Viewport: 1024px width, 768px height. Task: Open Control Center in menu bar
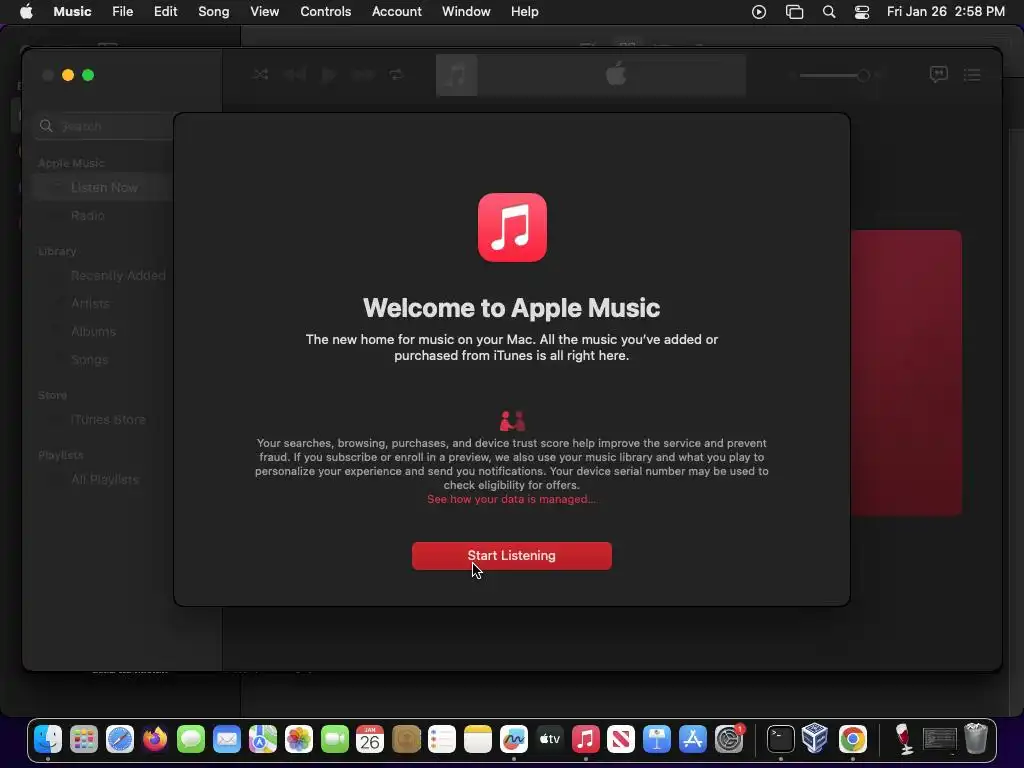point(862,12)
